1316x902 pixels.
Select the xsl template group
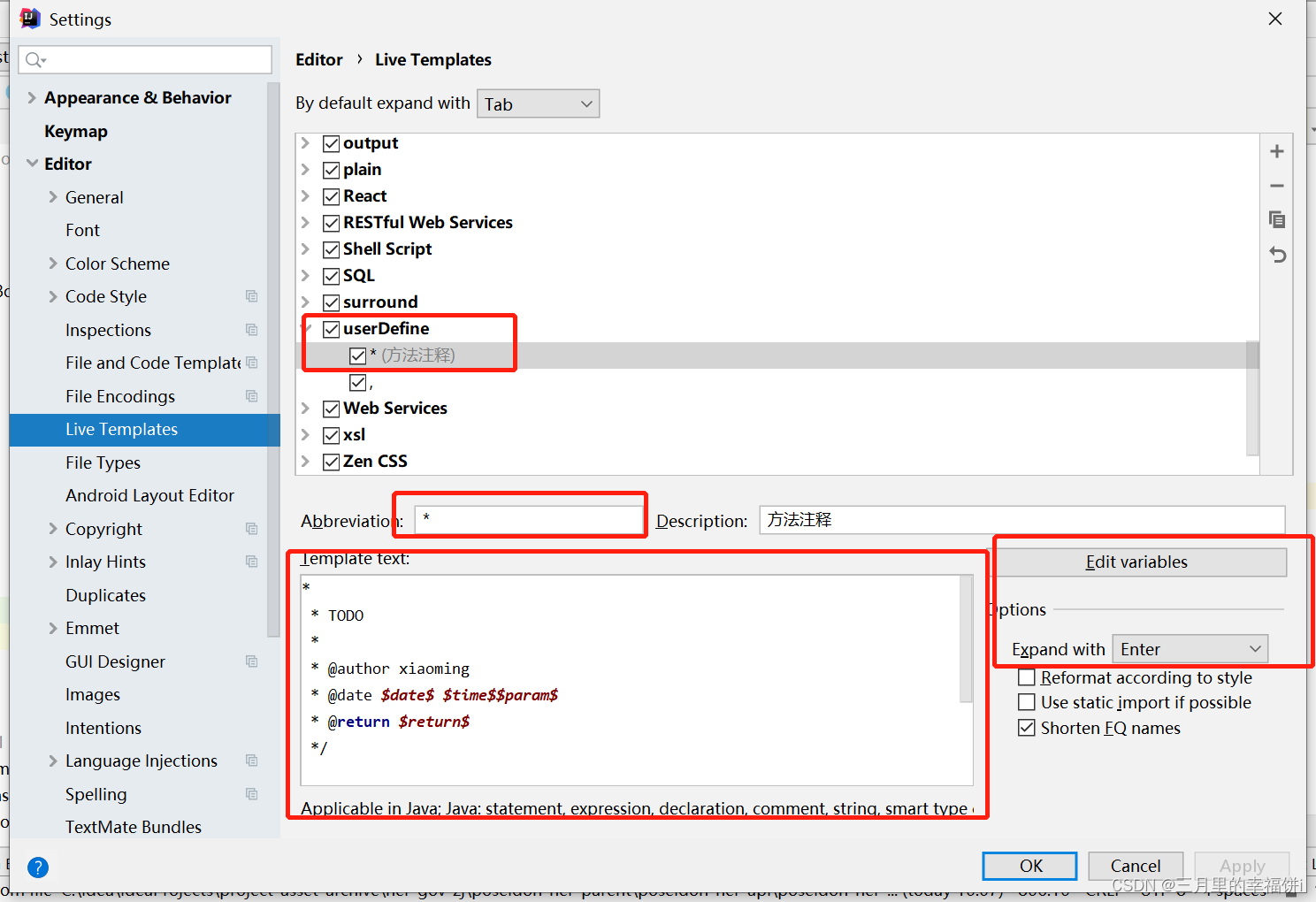(x=354, y=435)
